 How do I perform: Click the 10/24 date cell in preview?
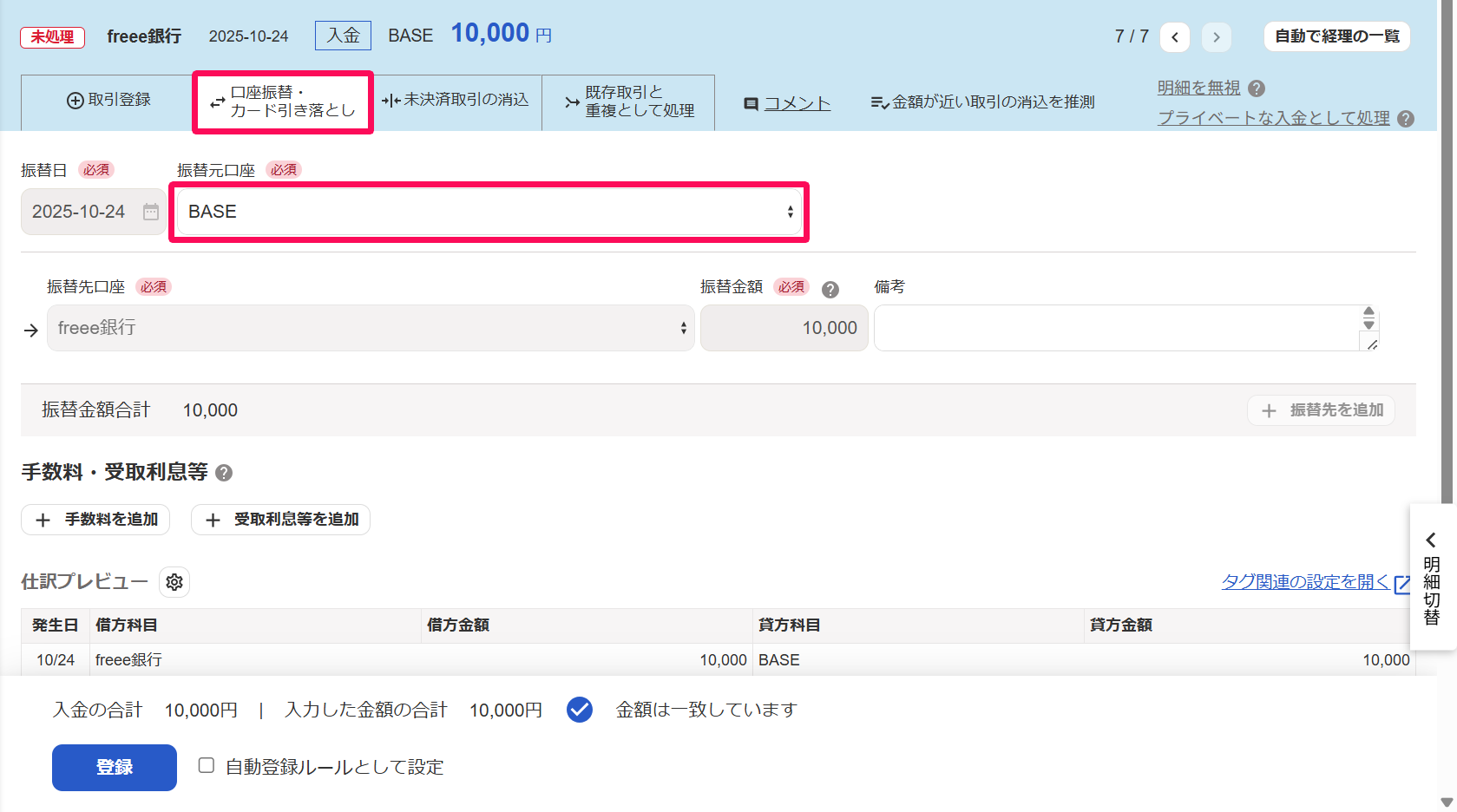pos(56,660)
